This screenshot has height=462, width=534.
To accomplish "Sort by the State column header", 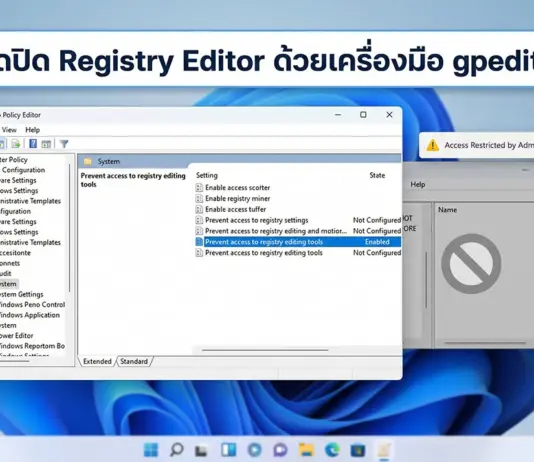I will (377, 175).
